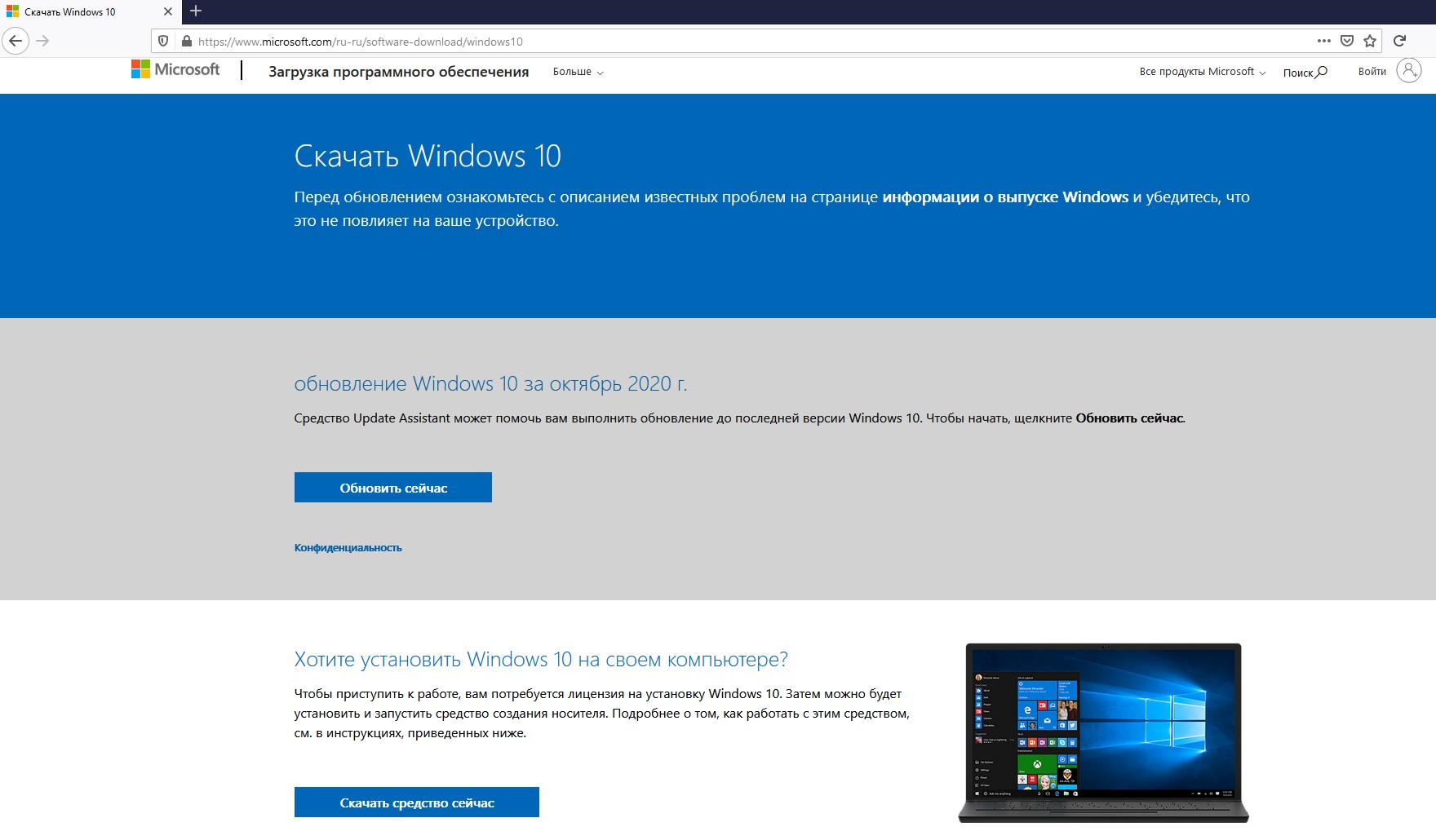Reload the page with the refresh icon
The image size is (1436, 840).
click(1400, 41)
